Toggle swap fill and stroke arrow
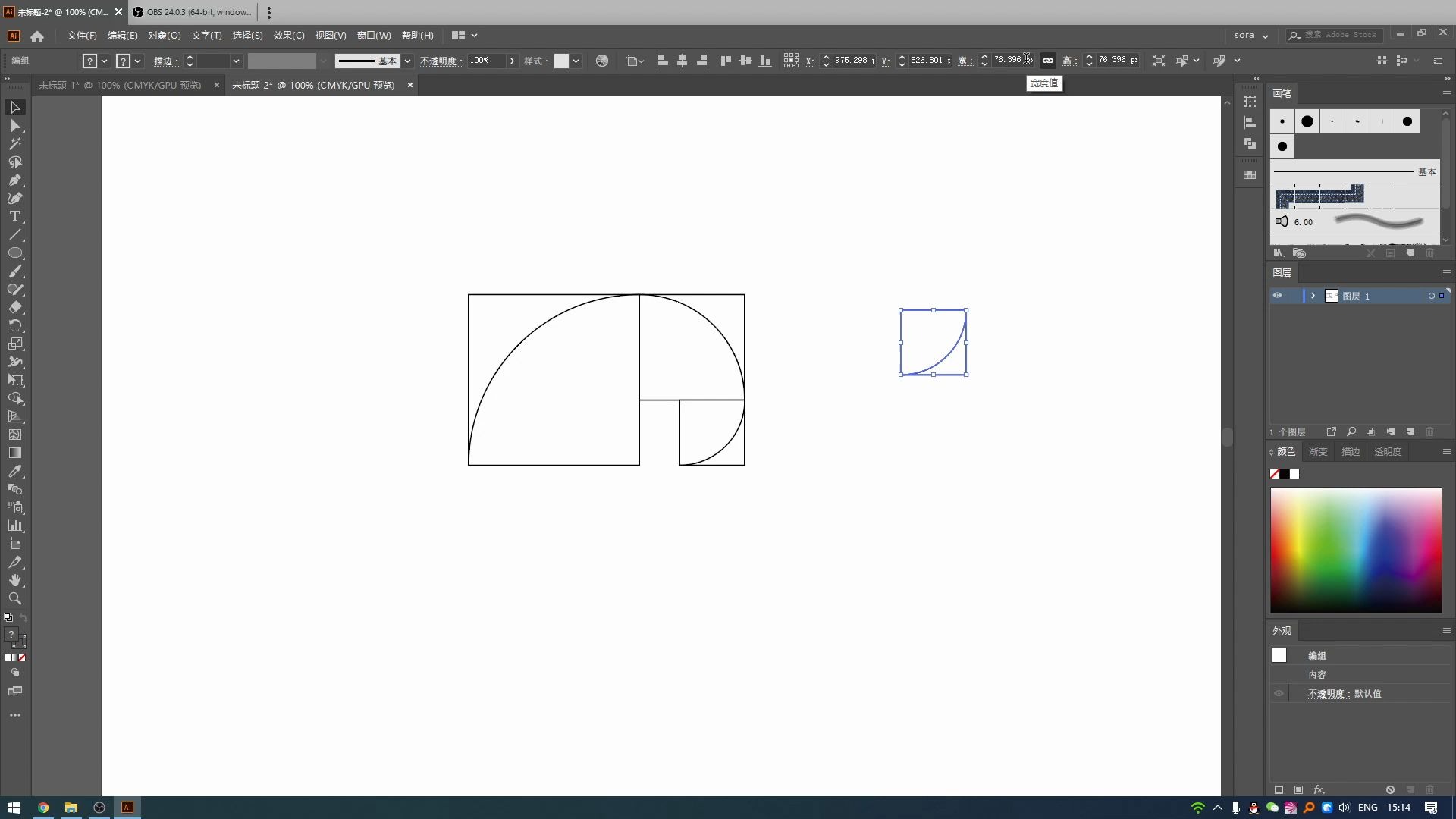1456x819 pixels. (24, 618)
